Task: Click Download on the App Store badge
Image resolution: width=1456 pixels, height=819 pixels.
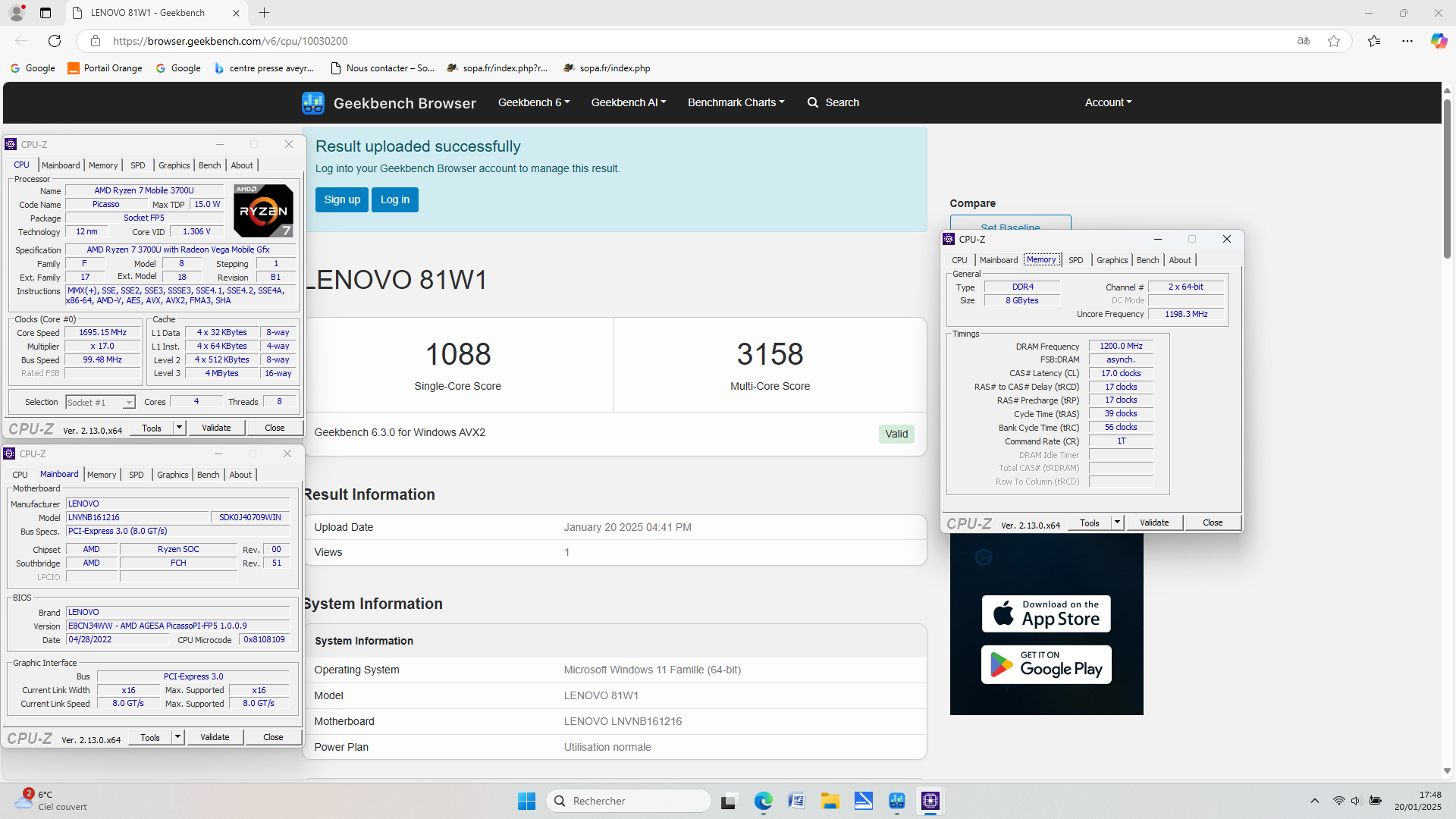Action: [1046, 613]
